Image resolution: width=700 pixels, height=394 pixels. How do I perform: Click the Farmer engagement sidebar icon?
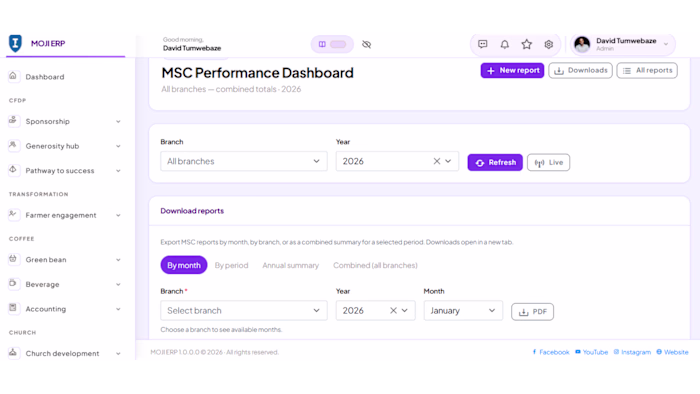13,215
